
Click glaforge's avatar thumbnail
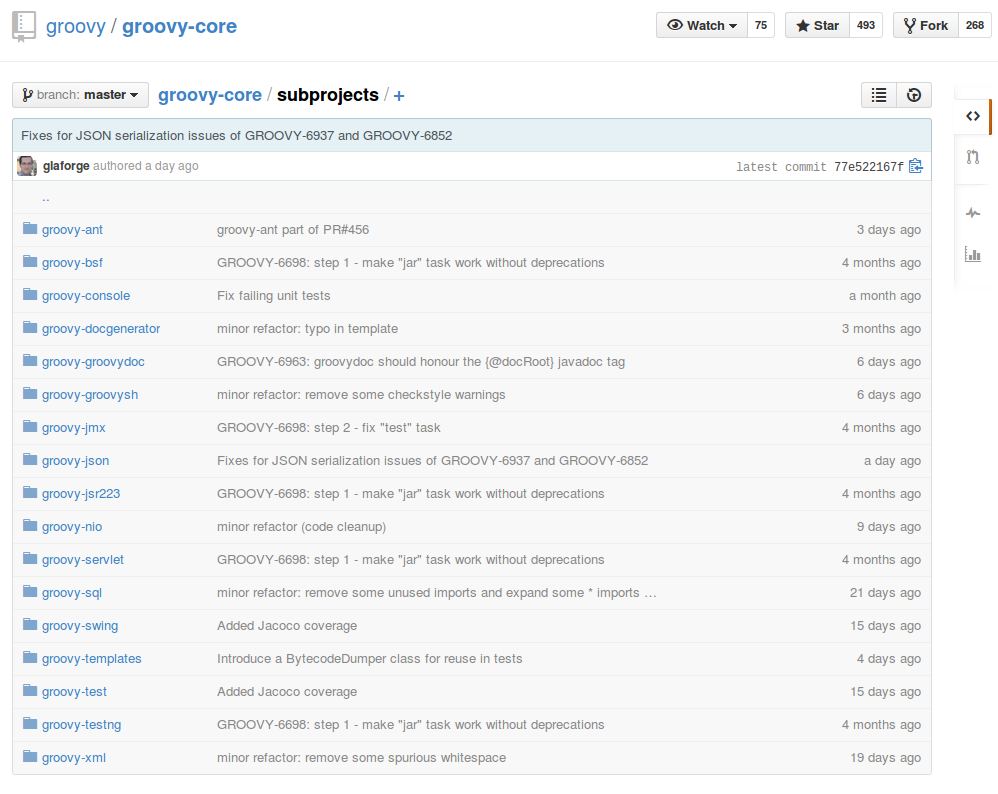click(27, 166)
